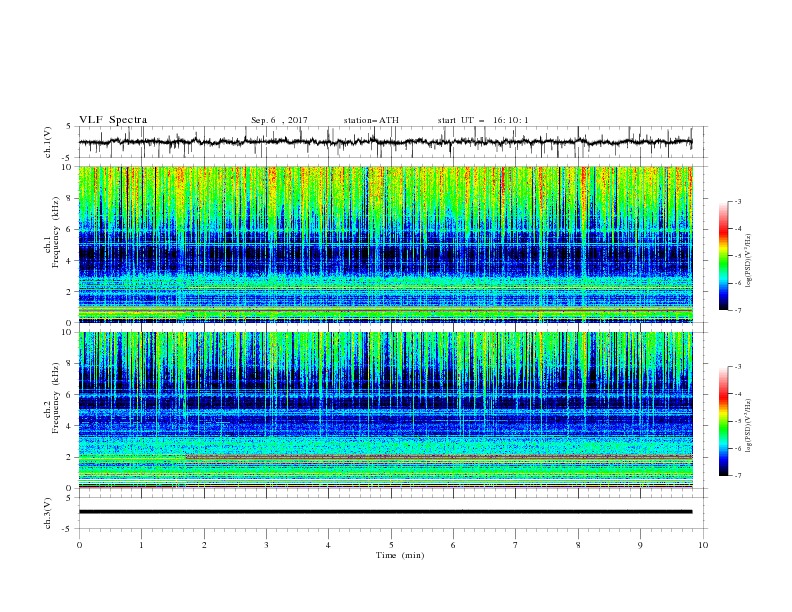Viewport: 792px width, 612px height.
Task: Click the upper colorbar "log(PSD)(V²/Hz)" label
Action: coord(749,261)
